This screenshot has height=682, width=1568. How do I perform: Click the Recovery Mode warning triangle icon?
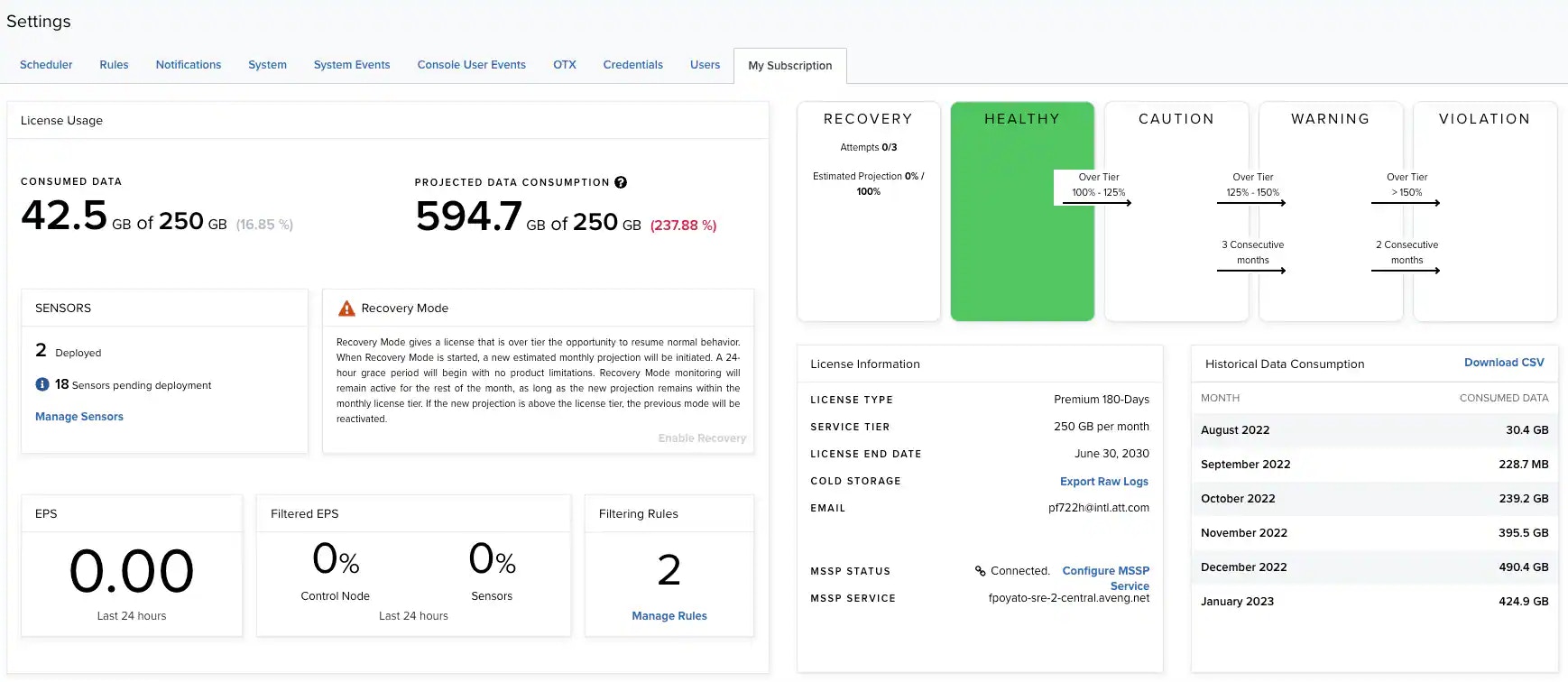[x=346, y=309]
